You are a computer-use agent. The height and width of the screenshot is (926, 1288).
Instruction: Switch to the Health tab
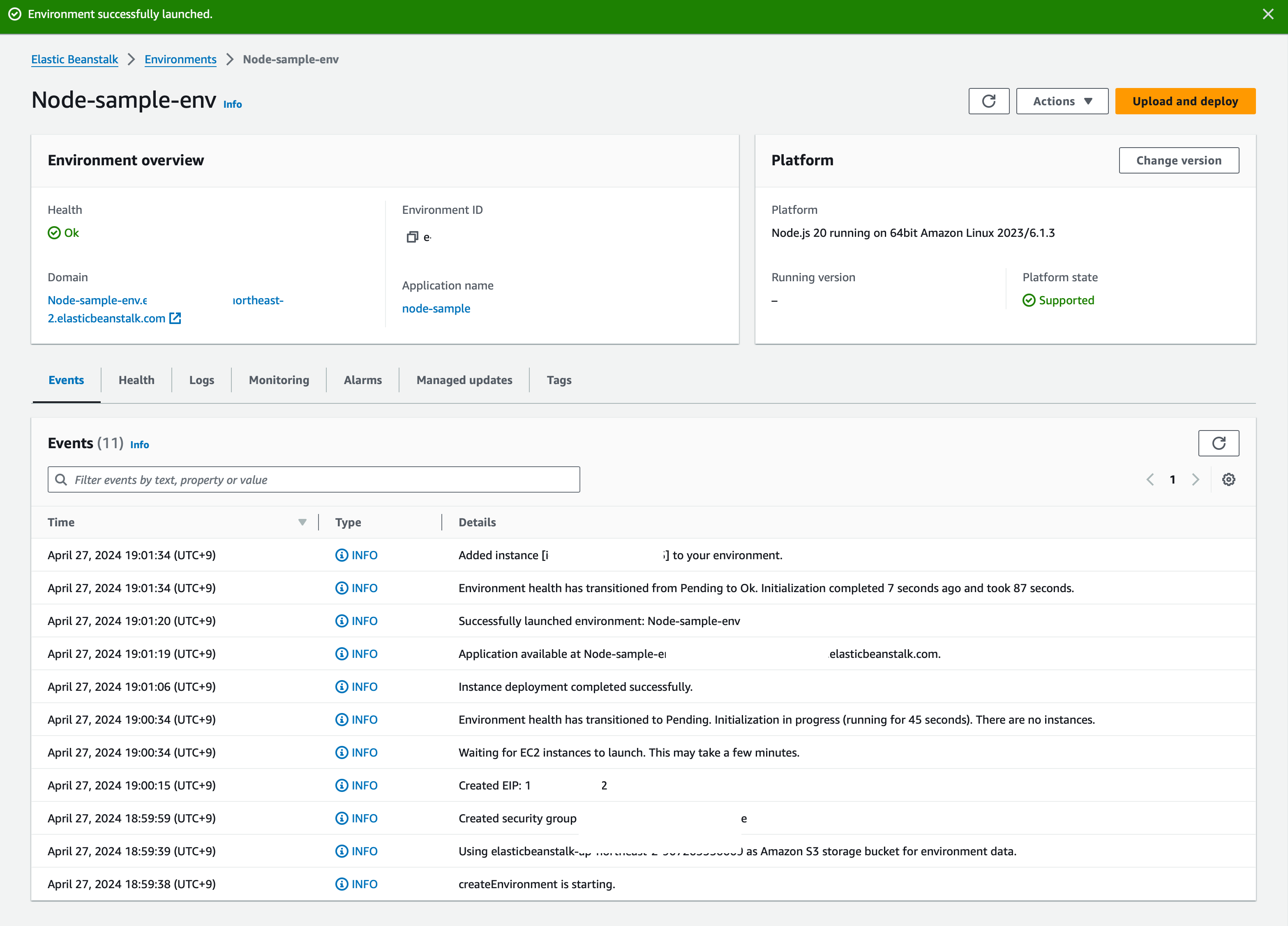136,380
